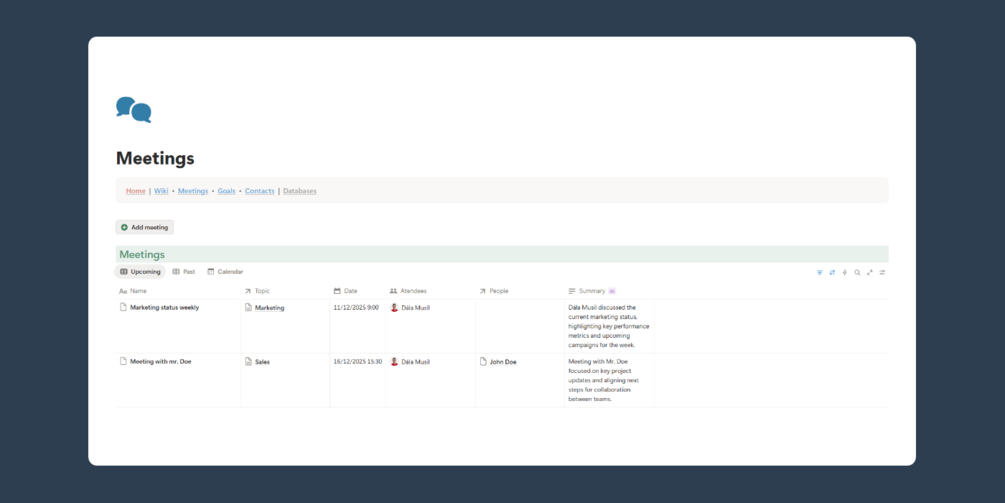Click page icon of Meeting with mr. Doe
Viewport: 1005px width, 503px height.
(x=123, y=361)
